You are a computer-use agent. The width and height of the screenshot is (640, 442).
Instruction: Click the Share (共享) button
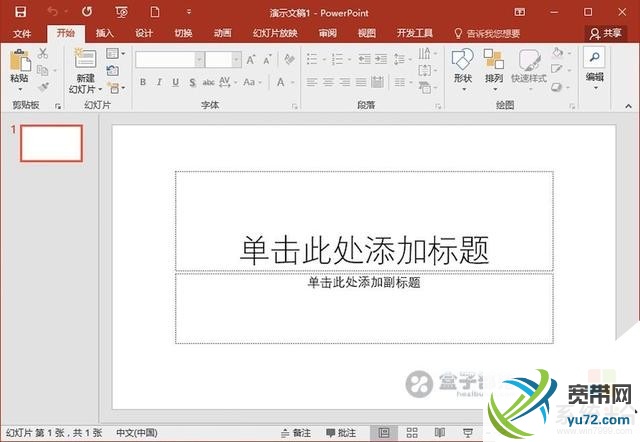point(606,33)
